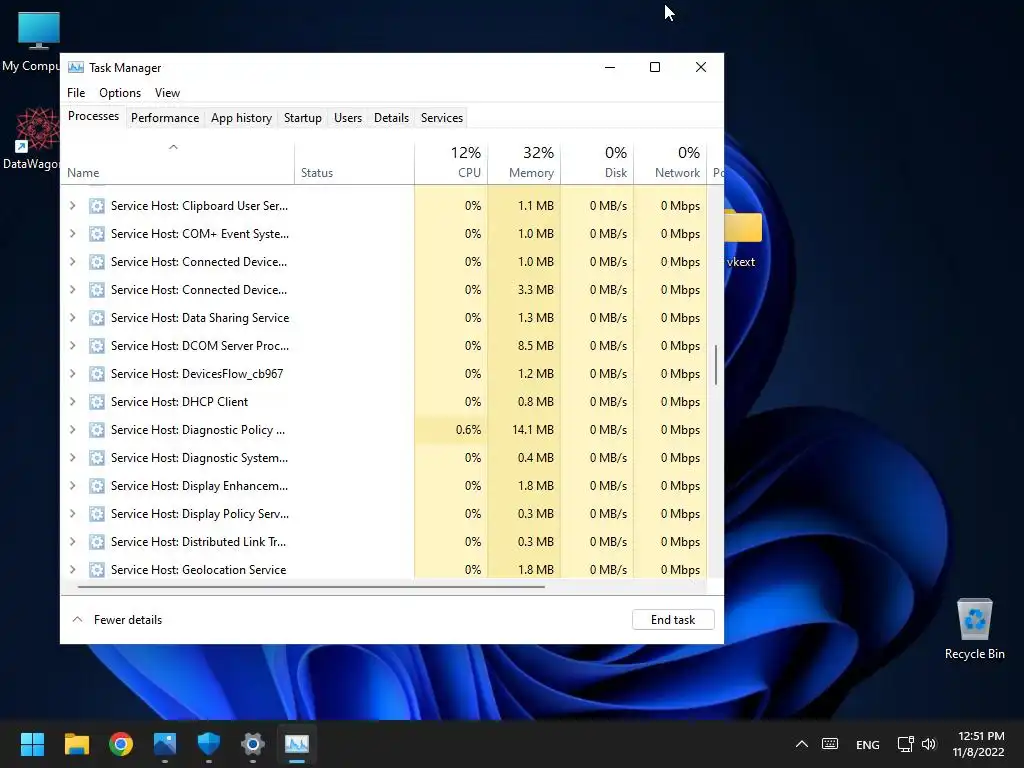Switch to the Performance tab
The image size is (1024, 768).
(165, 118)
